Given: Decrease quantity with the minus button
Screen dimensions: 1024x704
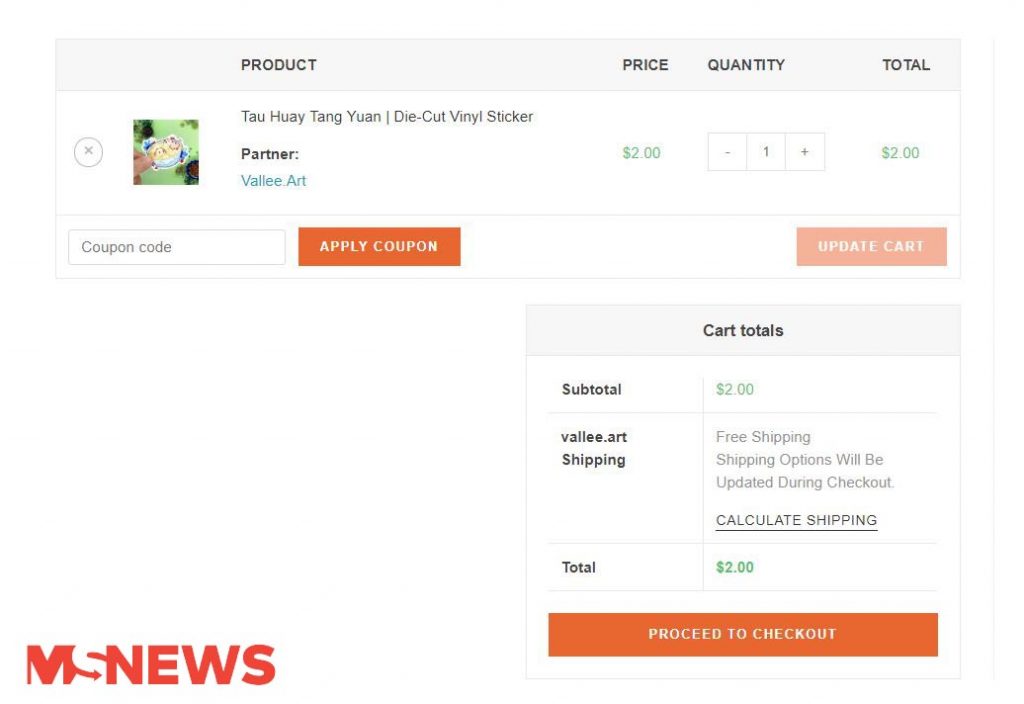Looking at the screenshot, I should pos(728,152).
